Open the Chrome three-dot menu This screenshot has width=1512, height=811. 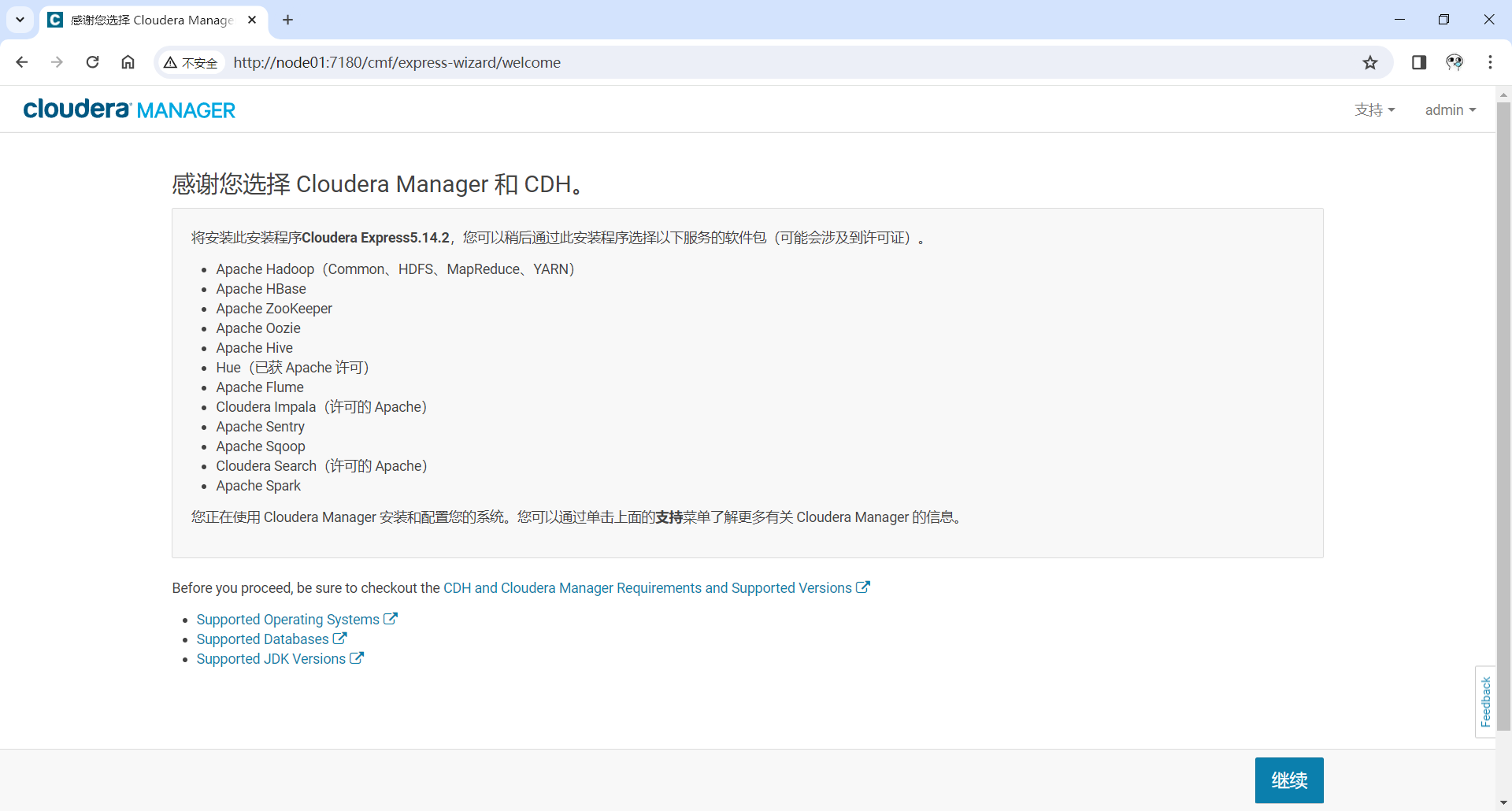click(x=1490, y=62)
